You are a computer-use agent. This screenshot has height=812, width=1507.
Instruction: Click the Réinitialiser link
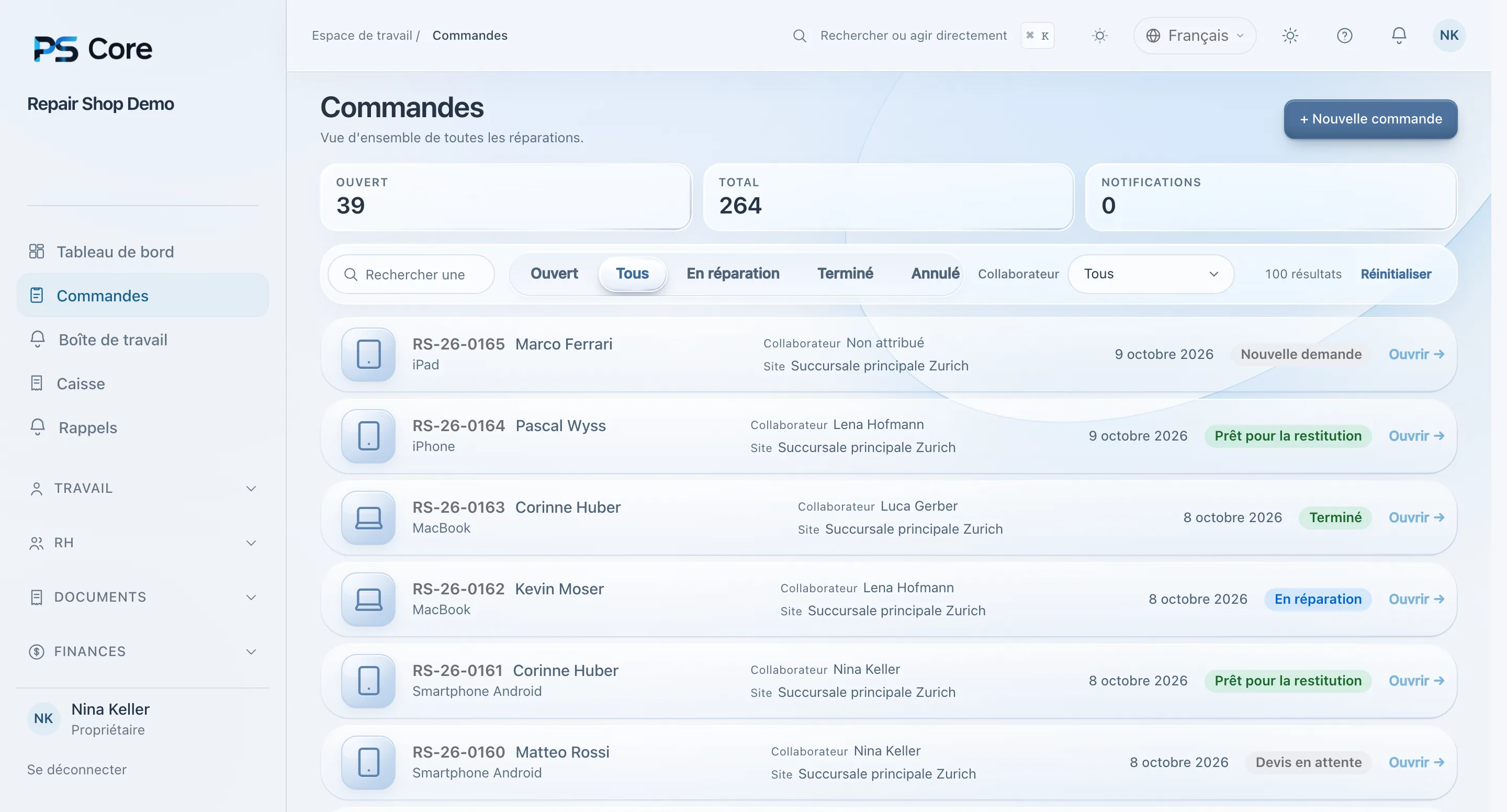tap(1395, 274)
